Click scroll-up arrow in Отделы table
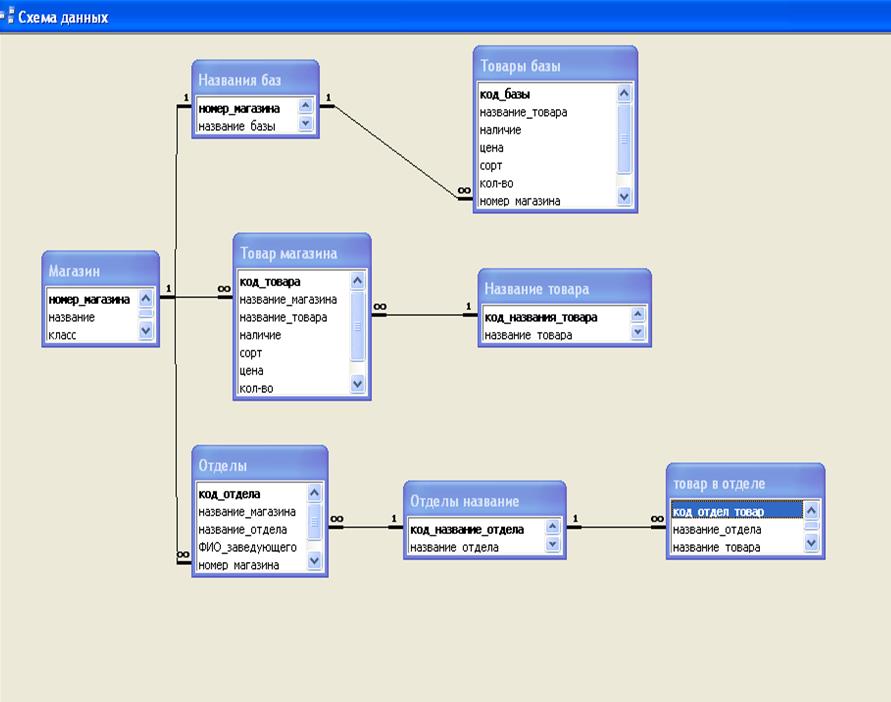 [x=314, y=493]
